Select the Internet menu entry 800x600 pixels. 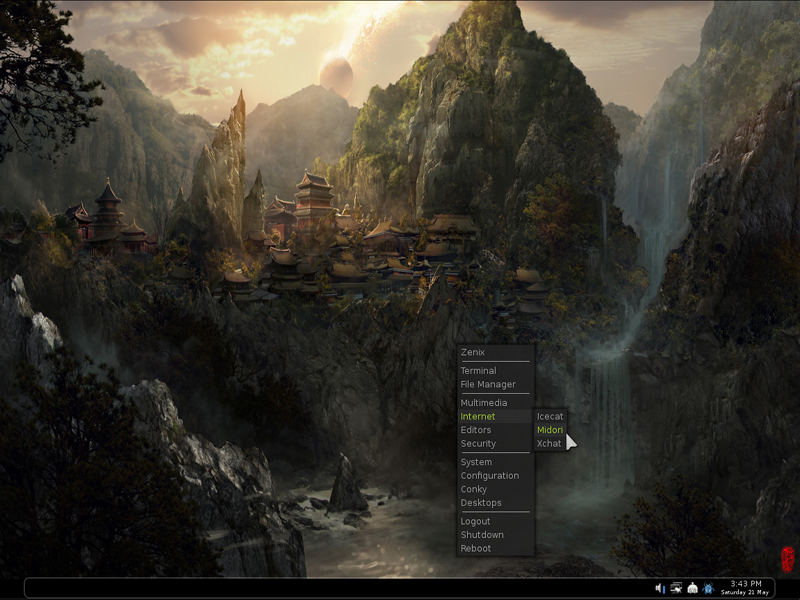point(495,416)
